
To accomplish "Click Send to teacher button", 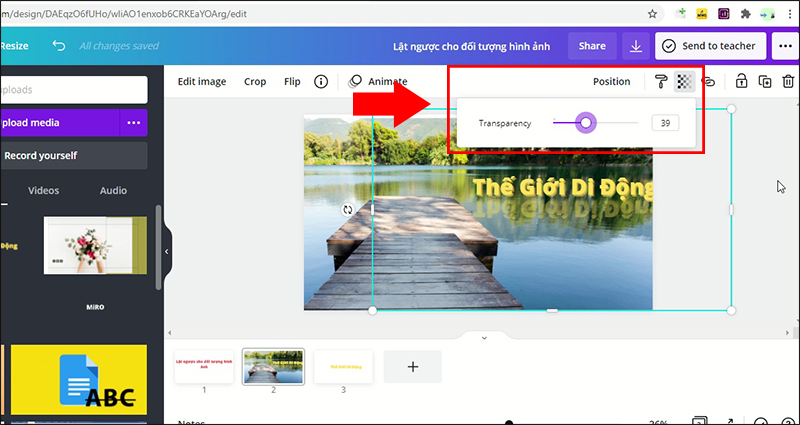I will click(x=711, y=46).
